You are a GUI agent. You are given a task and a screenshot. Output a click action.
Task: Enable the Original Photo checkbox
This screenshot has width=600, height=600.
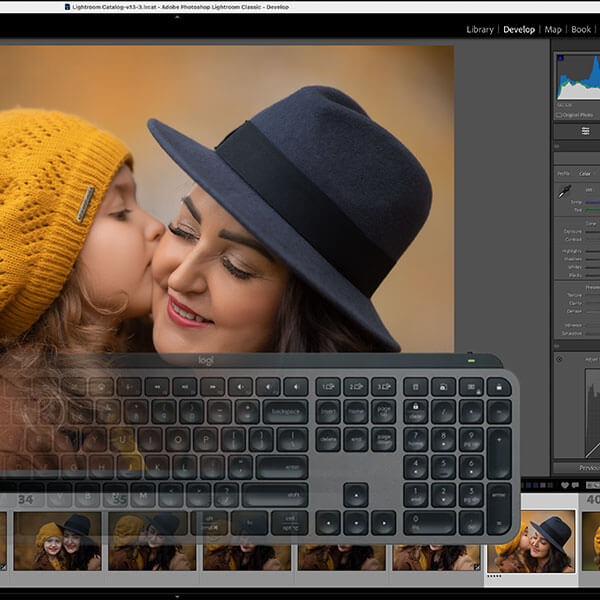pos(559,115)
